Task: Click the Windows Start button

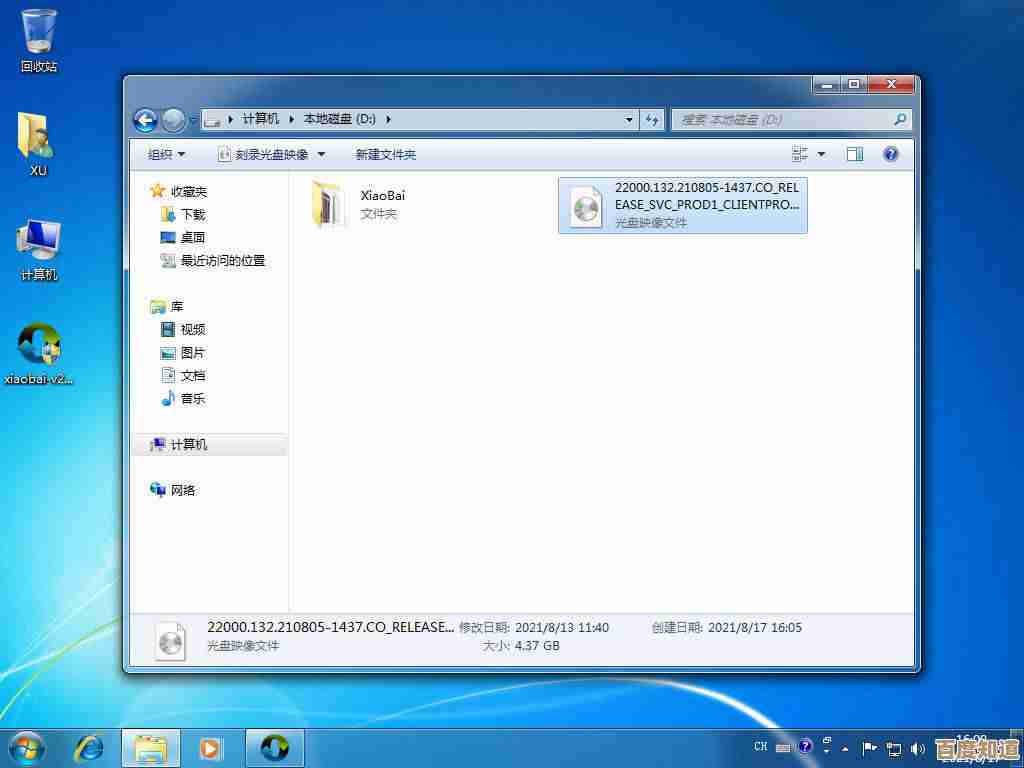Action: coord(27,747)
